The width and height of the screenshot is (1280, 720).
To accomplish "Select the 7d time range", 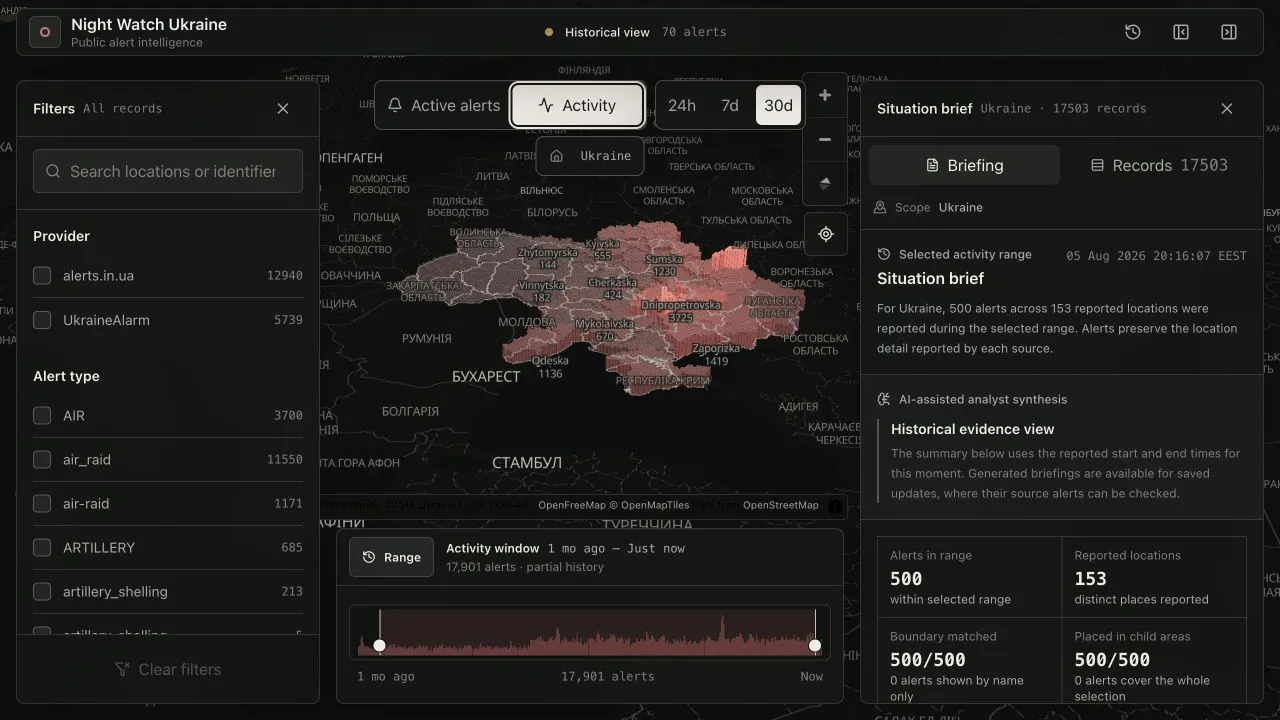I will pos(730,105).
